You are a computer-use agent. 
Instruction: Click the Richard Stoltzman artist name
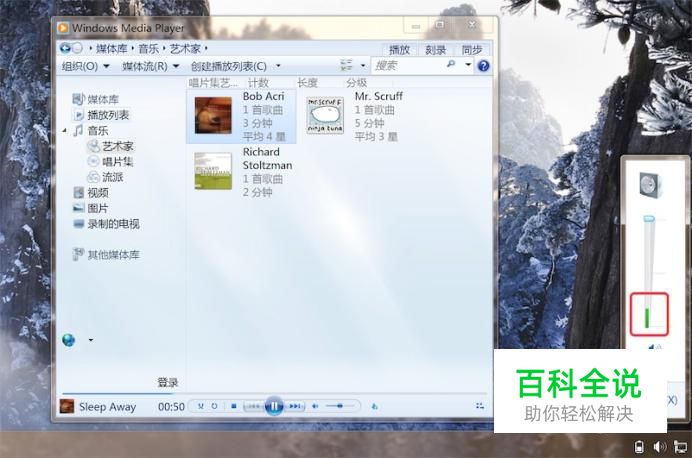coord(267,158)
